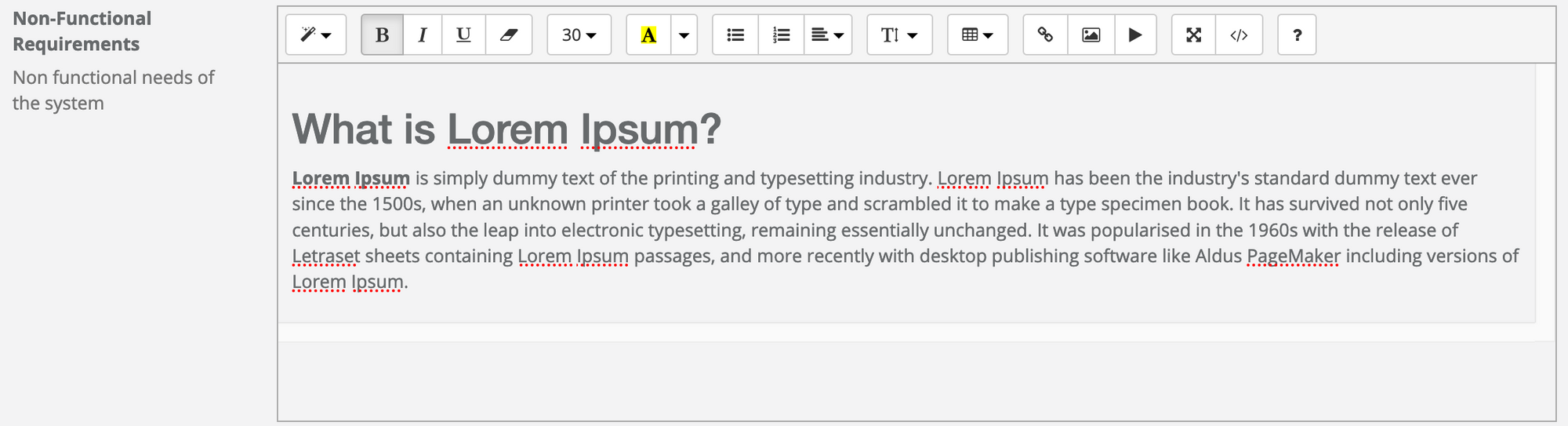Expand the color picker arrow
Image resolution: width=1568 pixels, height=426 pixels.
(684, 35)
